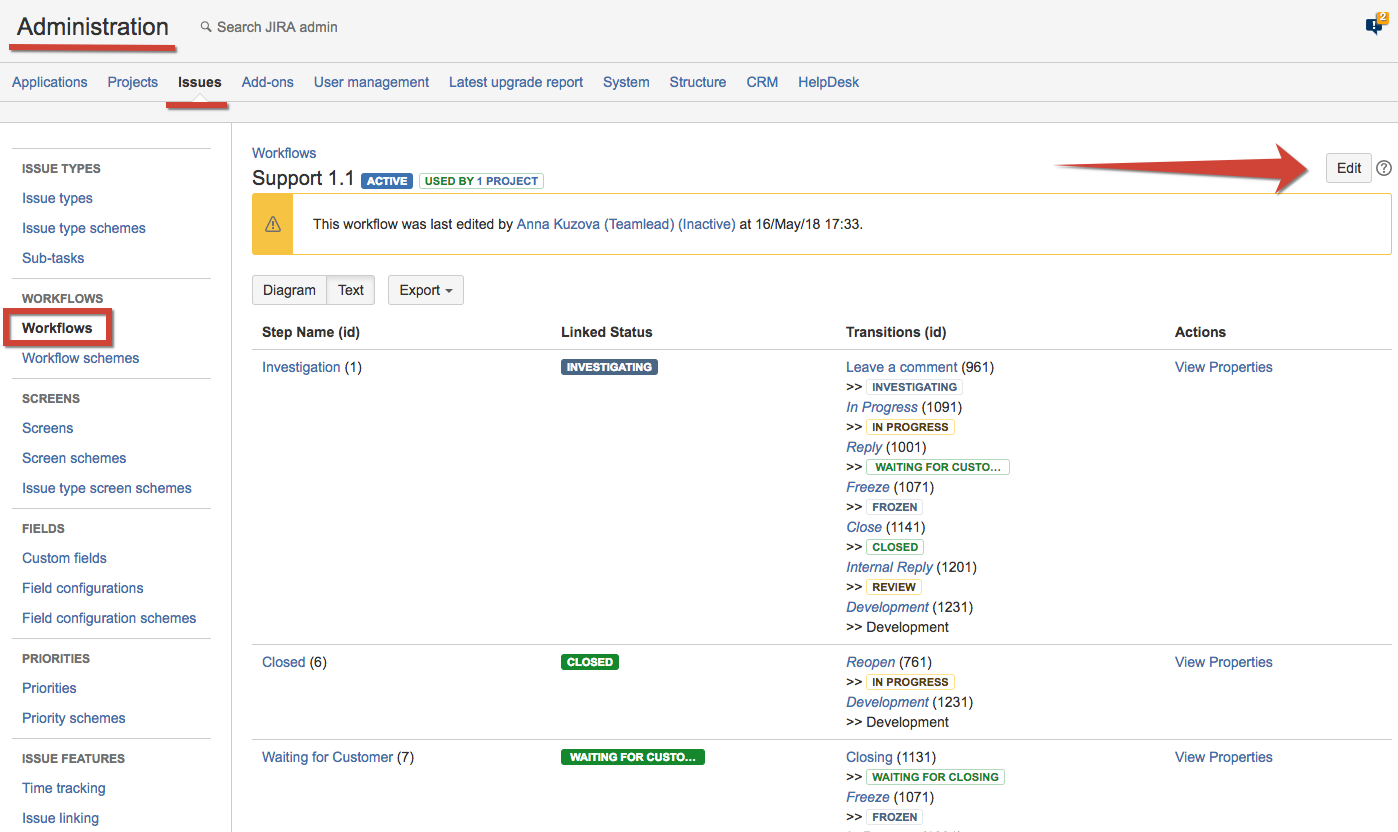The height and width of the screenshot is (832, 1398).
Task: View Properties for Closed step
Action: coord(1223,662)
